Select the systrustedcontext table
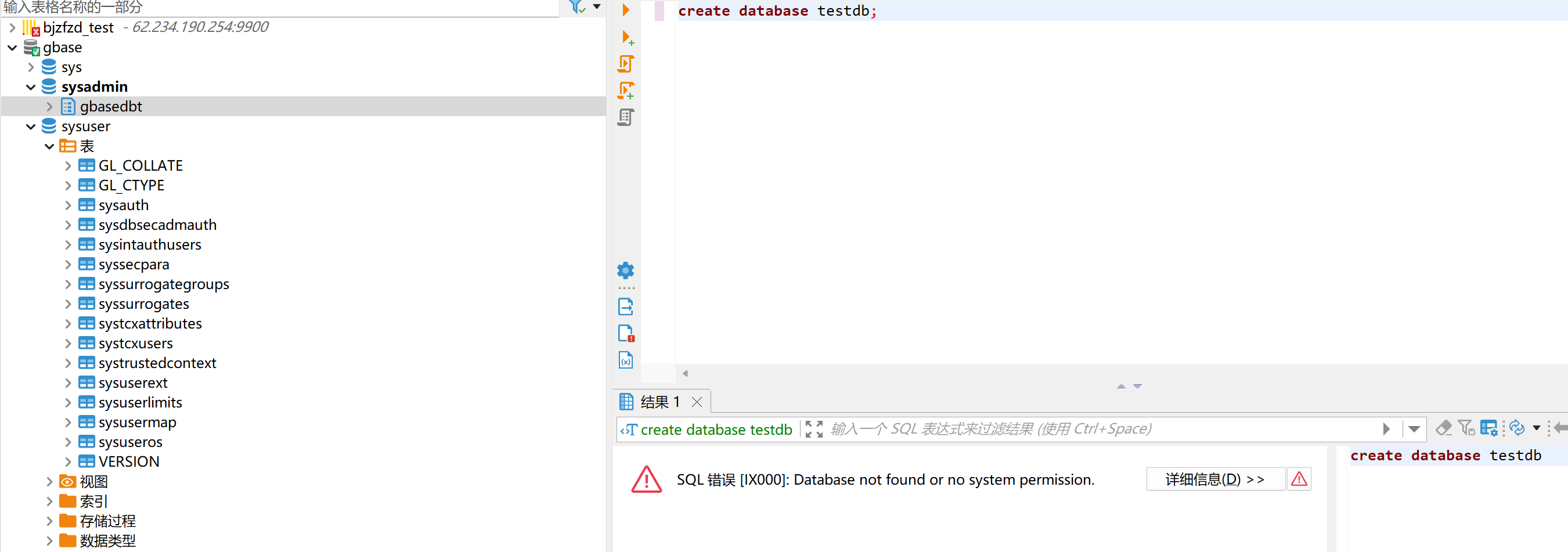The image size is (1568, 552). click(158, 363)
